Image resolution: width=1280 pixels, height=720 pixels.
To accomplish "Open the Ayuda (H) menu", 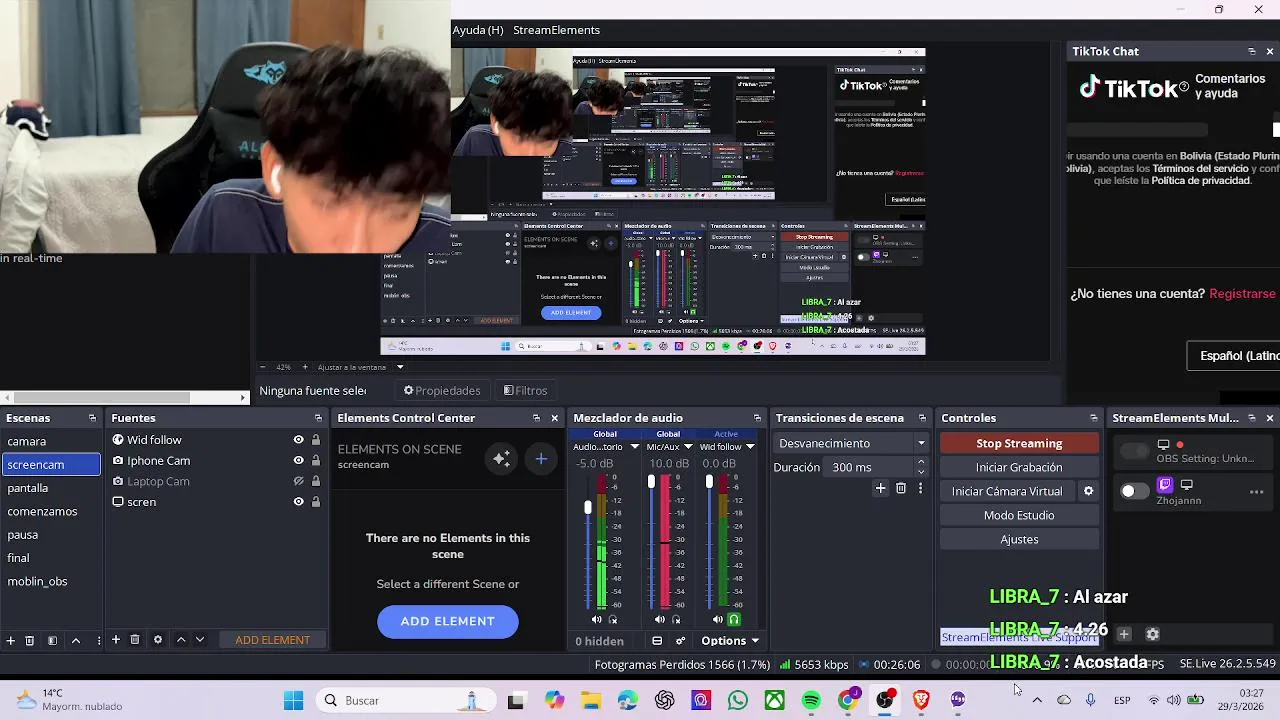I will [478, 30].
